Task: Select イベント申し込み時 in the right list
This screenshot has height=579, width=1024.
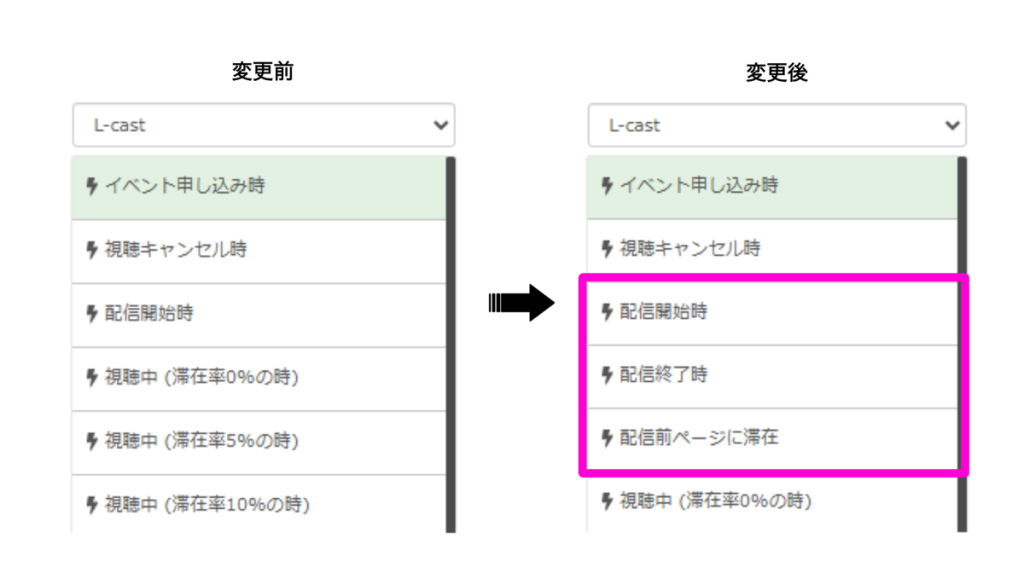Action: click(x=772, y=187)
